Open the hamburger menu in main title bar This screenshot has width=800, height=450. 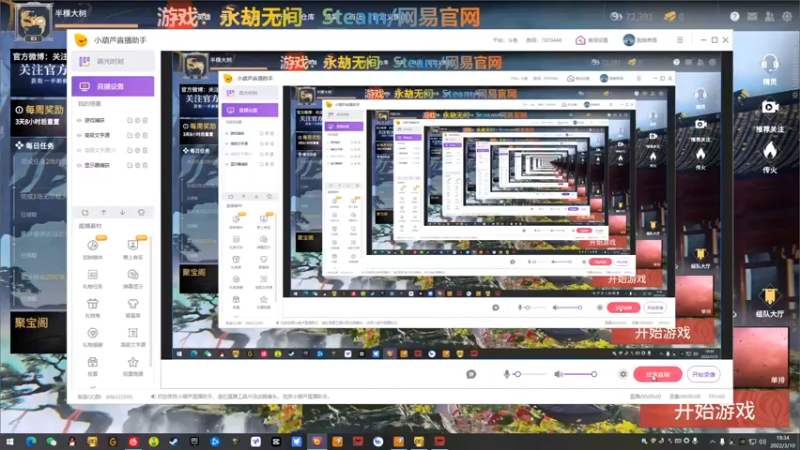[x=680, y=40]
